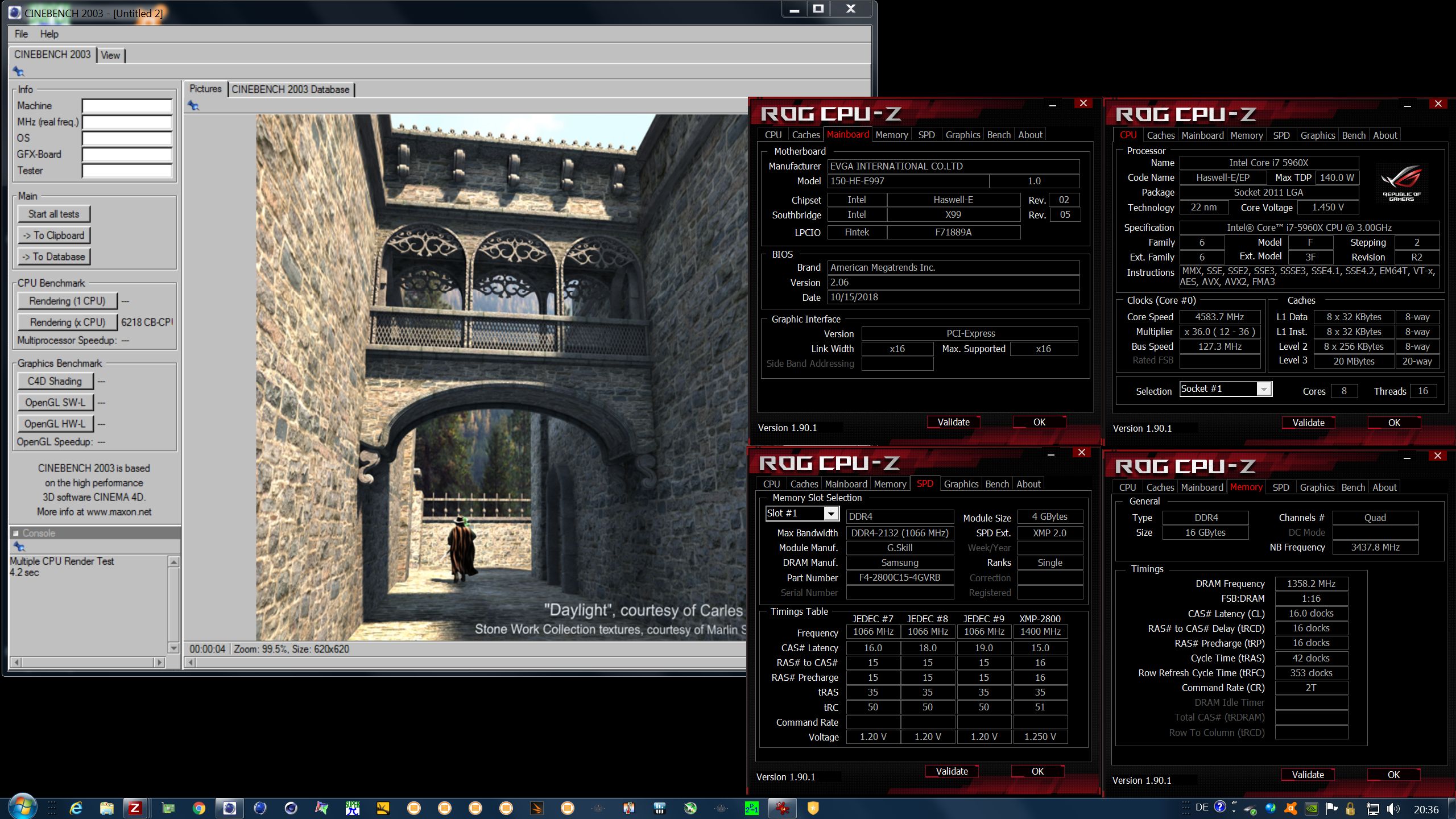Click Start all tests button
The width and height of the screenshot is (1456, 819).
54,214
